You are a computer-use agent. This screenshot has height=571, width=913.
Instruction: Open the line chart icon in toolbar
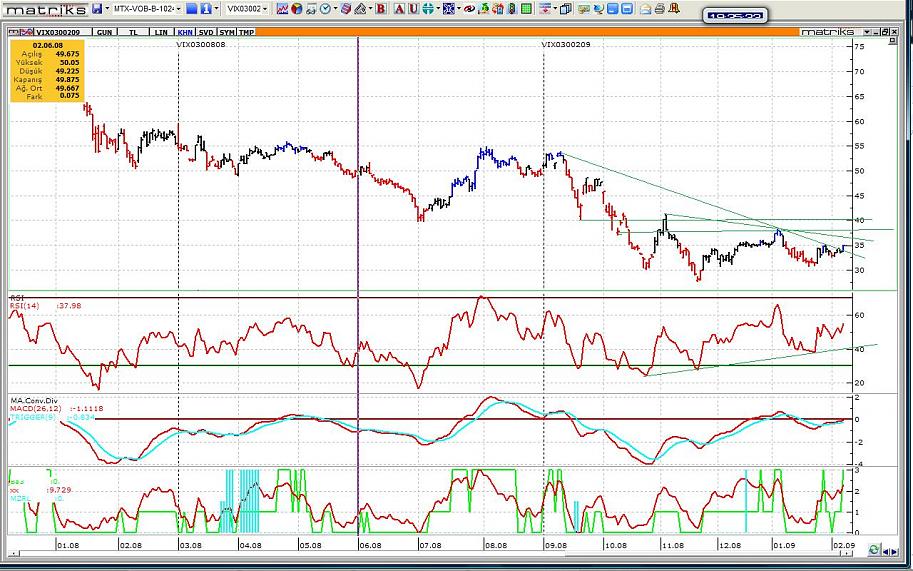[283, 8]
